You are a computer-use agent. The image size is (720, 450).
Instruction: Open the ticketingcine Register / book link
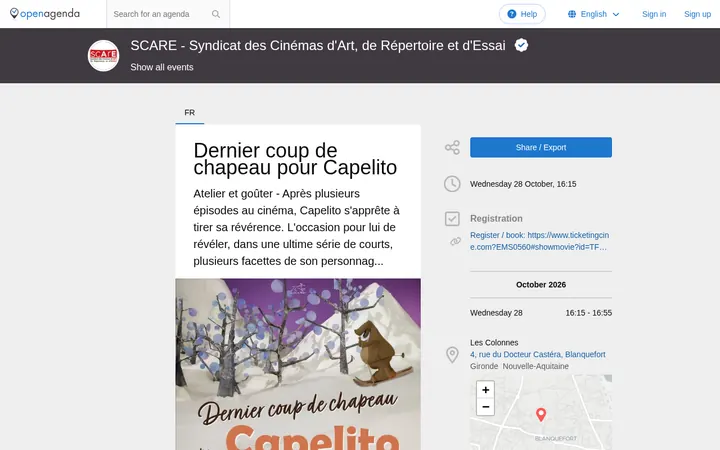click(x=540, y=241)
